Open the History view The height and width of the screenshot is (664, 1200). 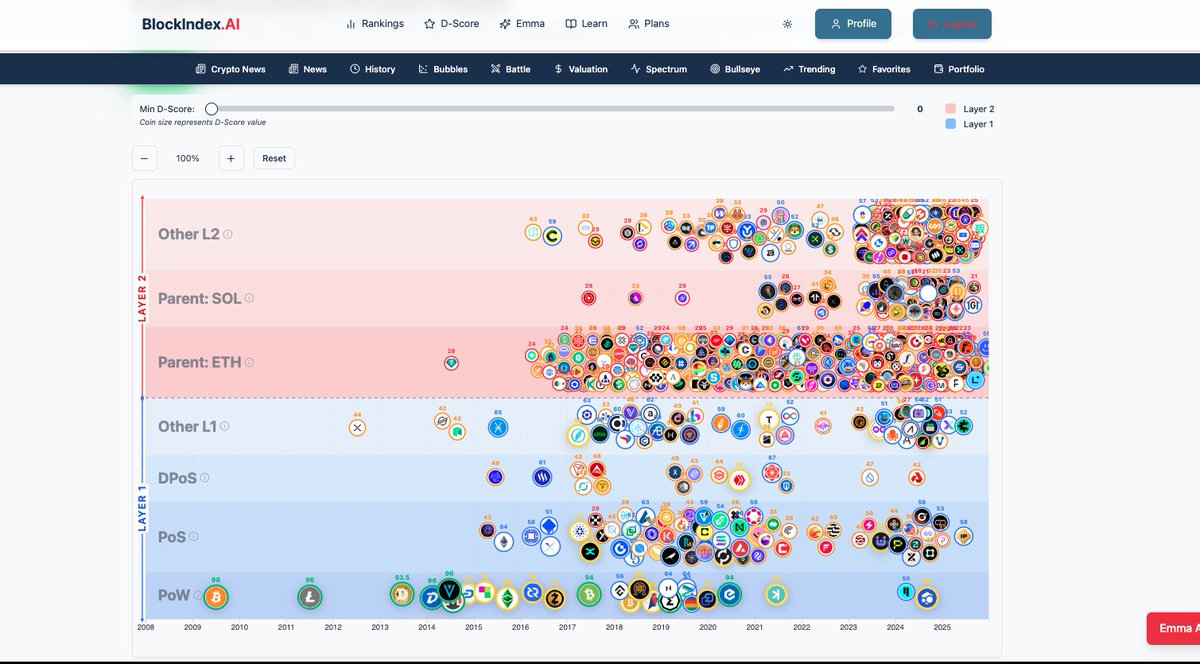pyautogui.click(x=372, y=69)
